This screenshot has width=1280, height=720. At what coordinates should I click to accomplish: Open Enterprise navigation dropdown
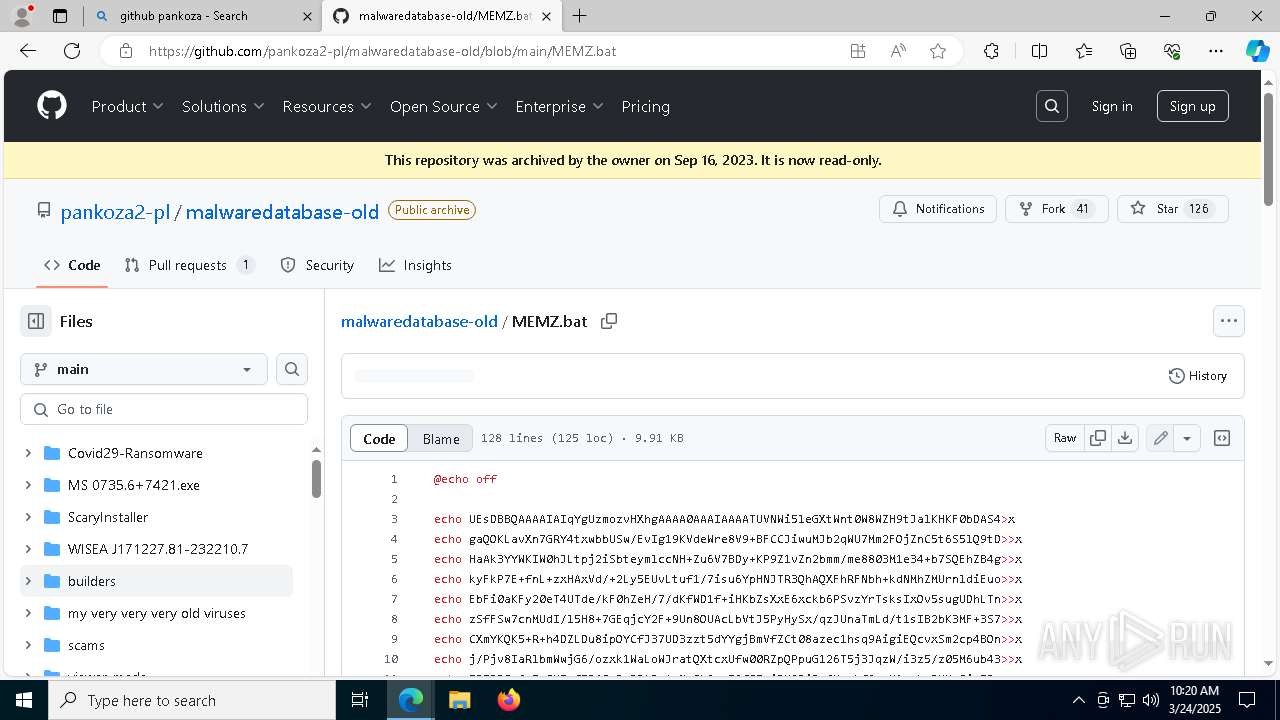coord(560,106)
